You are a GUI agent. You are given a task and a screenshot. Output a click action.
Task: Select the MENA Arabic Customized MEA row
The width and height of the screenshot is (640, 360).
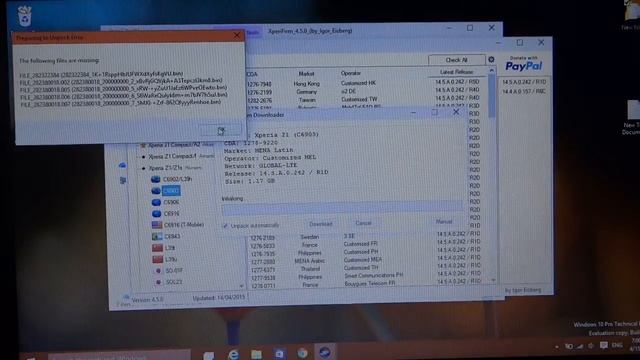pyautogui.click(x=365, y=260)
